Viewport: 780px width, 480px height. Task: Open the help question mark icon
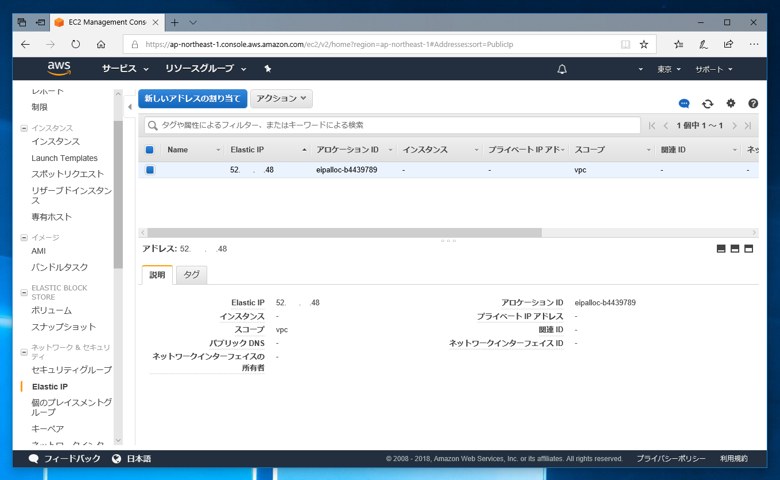[753, 103]
